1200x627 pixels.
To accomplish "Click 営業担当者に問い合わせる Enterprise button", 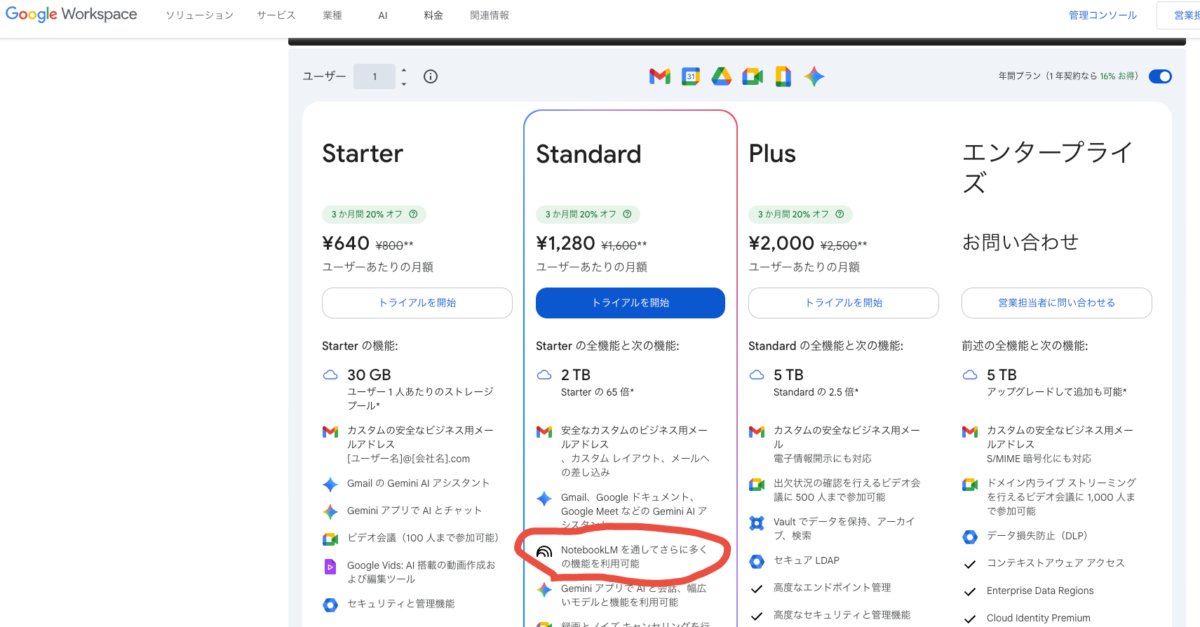I will [1056, 303].
